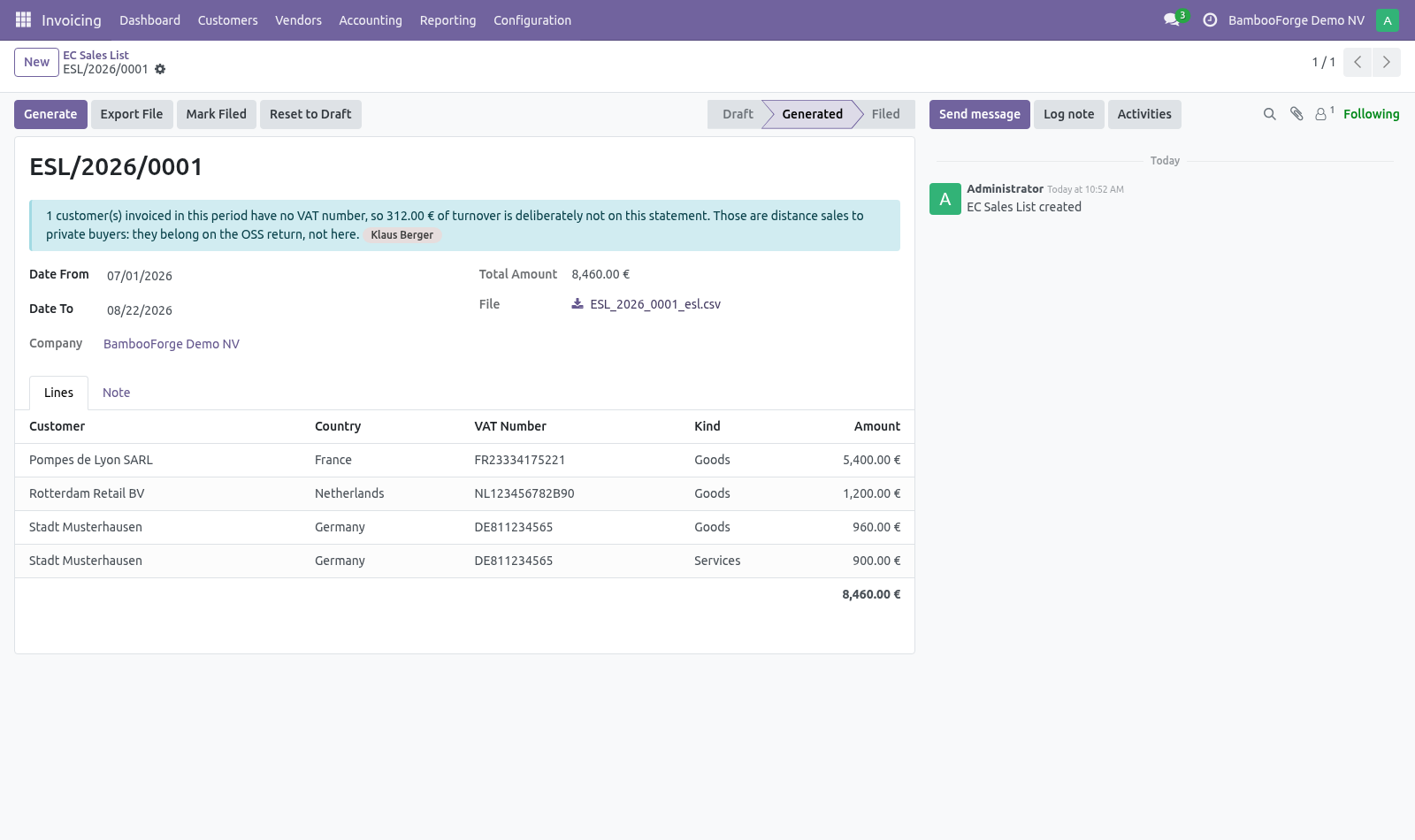Click Klaus Berger customer tag
Viewport: 1415px width, 840px height.
402,235
